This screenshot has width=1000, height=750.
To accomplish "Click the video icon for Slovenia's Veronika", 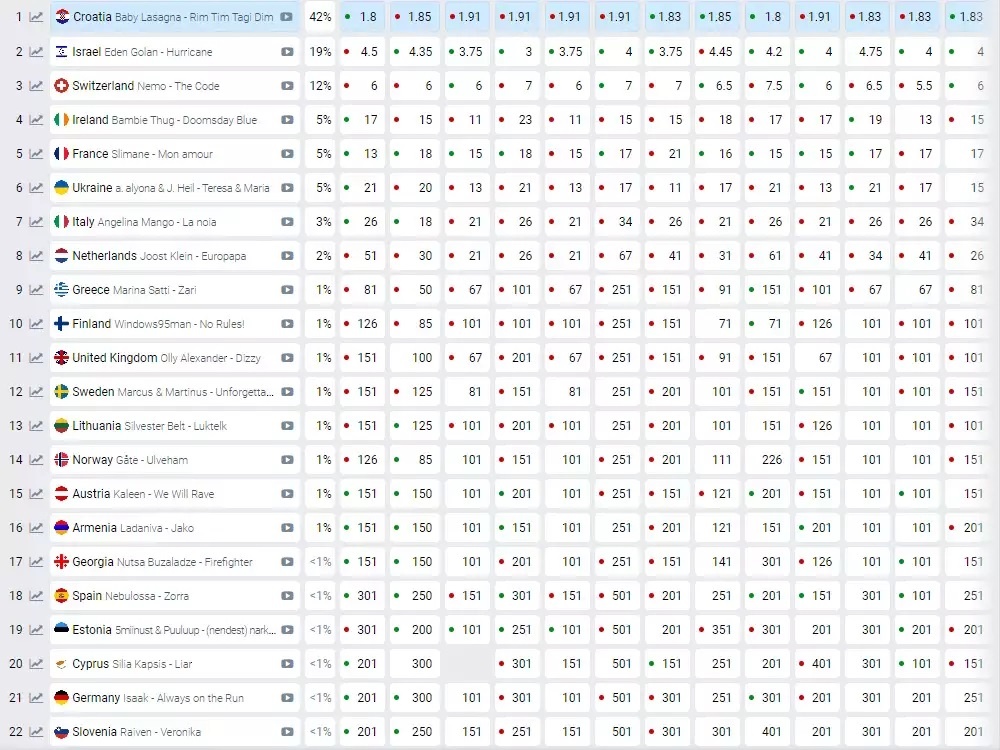I will pos(287,732).
